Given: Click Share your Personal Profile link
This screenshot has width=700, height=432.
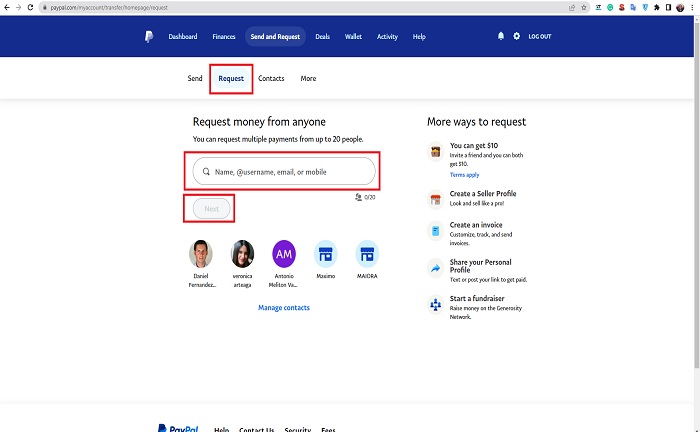Looking at the screenshot, I should point(480,266).
